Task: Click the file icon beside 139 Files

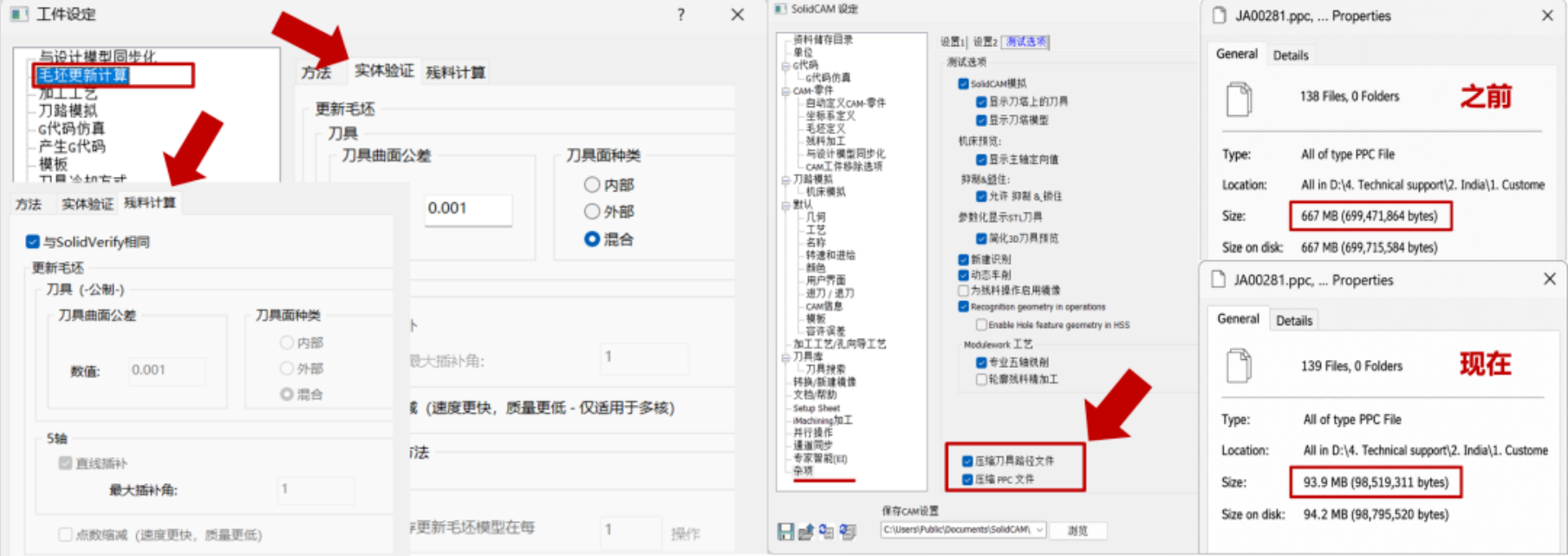Action: (1239, 366)
